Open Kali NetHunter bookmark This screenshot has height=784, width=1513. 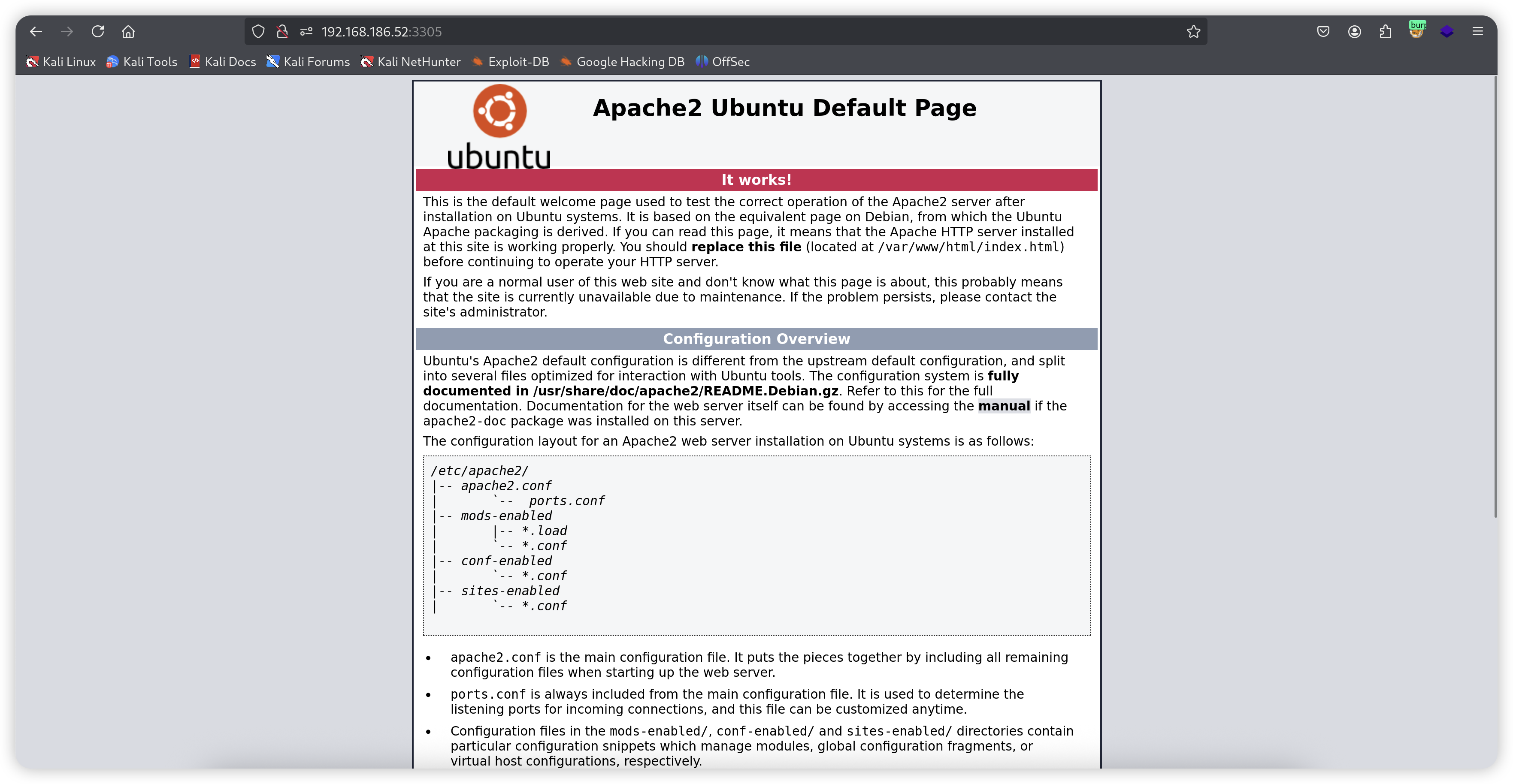[x=411, y=62]
